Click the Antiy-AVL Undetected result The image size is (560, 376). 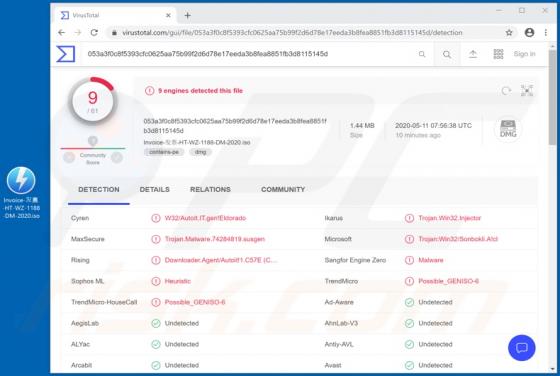tap(435, 345)
